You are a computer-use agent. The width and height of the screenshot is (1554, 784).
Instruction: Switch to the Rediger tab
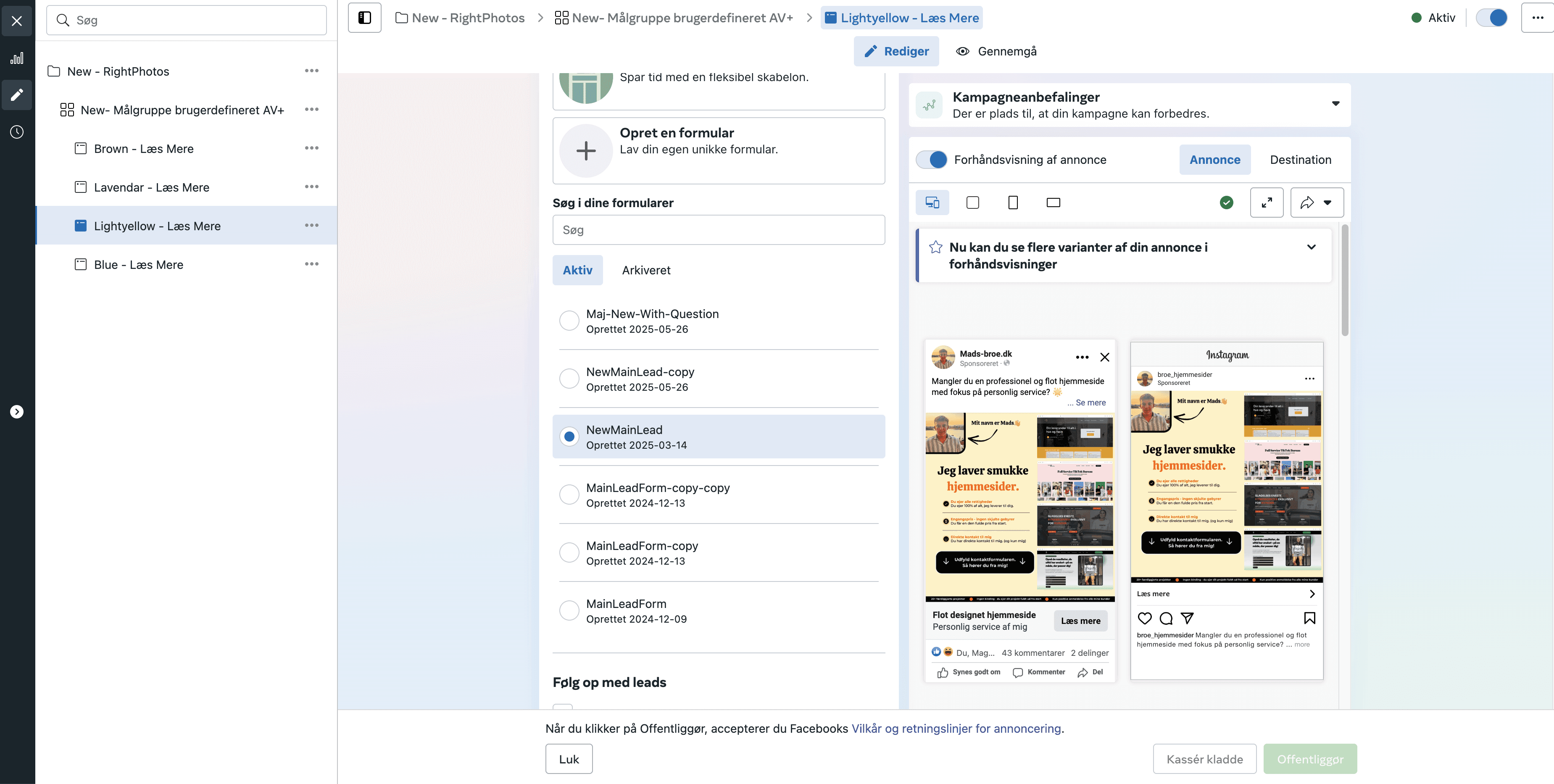896,51
